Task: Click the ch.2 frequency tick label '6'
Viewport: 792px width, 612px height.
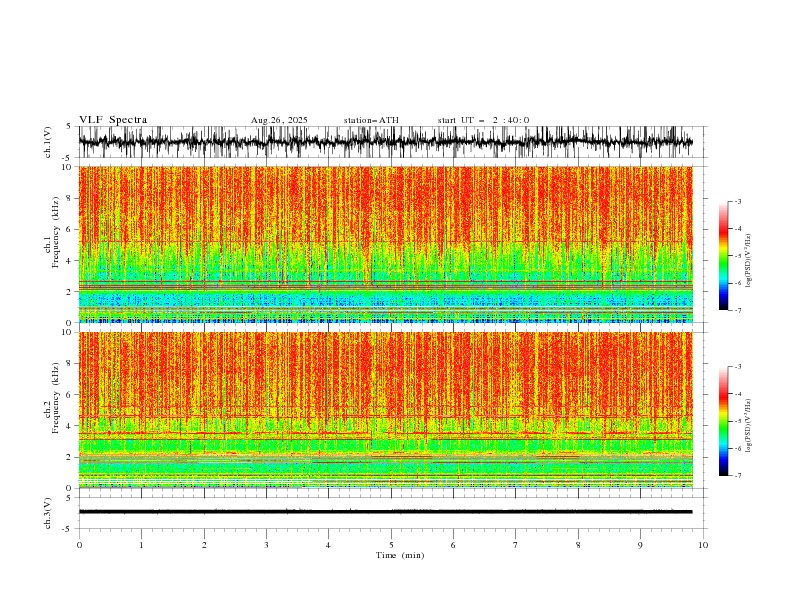Action: click(70, 395)
